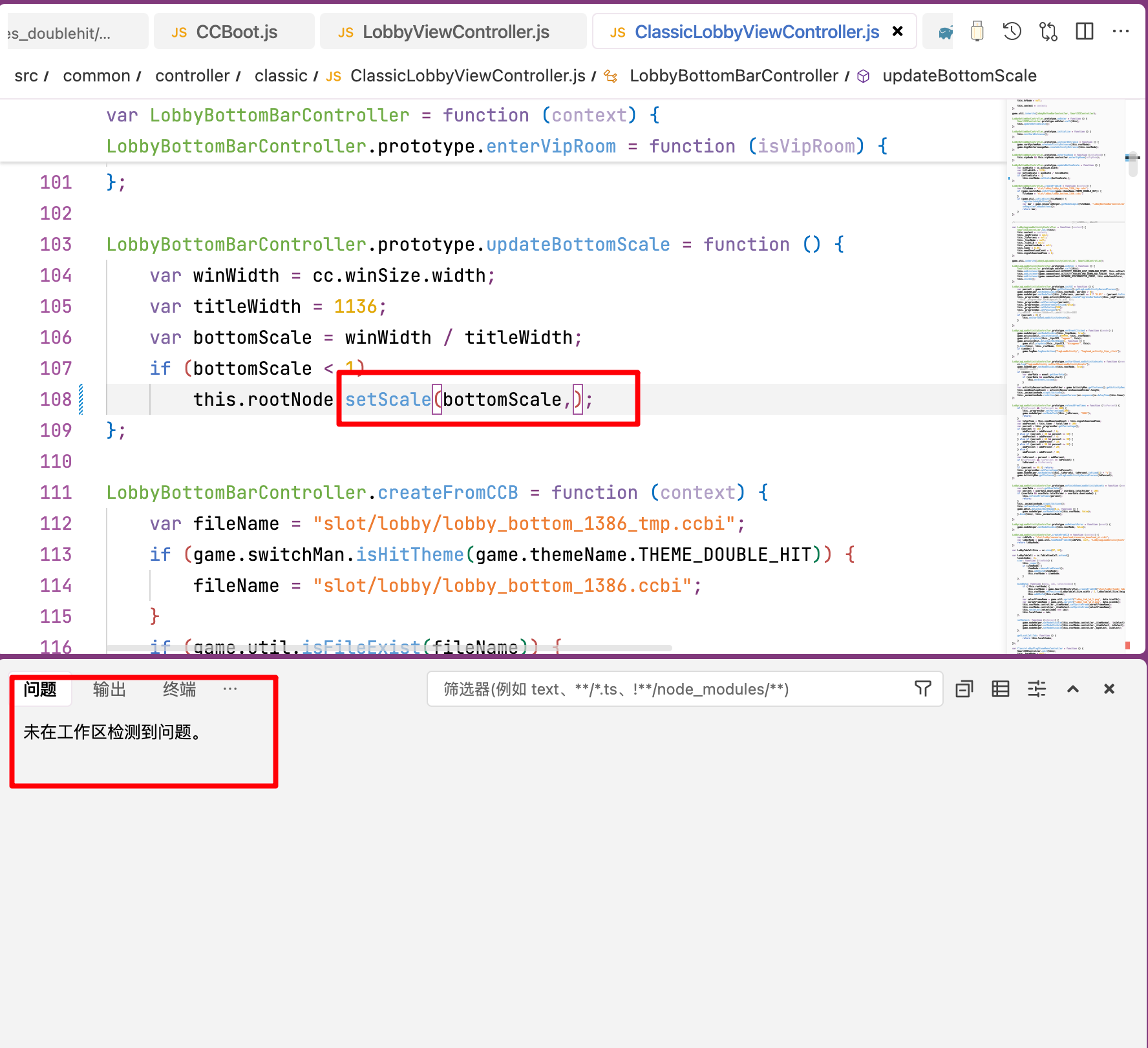Open the 终端 (Terminal) panel tab
Image resolution: width=1148 pixels, height=1048 pixels.
(x=179, y=689)
